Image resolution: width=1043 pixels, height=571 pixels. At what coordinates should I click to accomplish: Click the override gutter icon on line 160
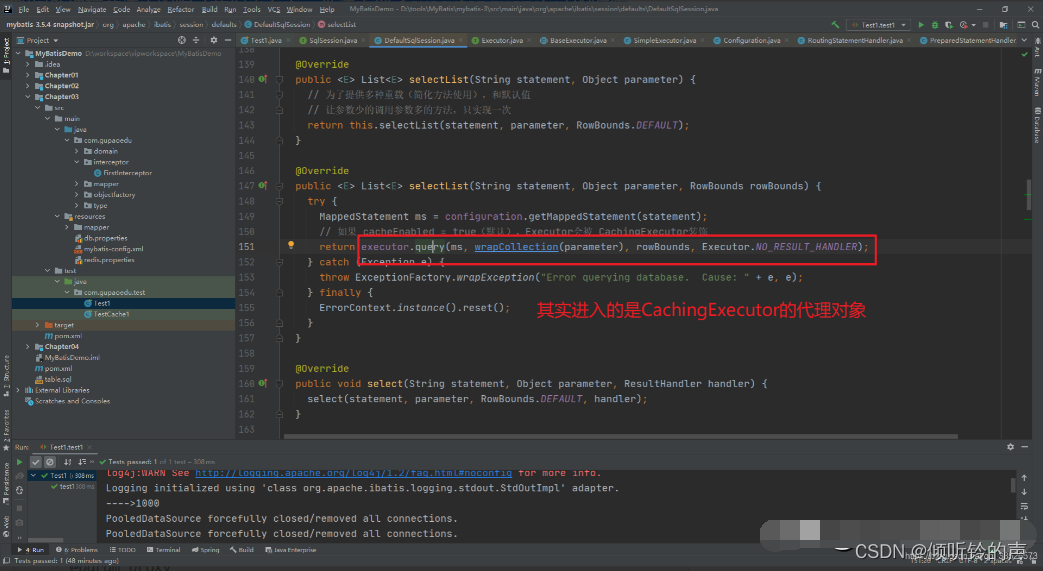point(263,383)
